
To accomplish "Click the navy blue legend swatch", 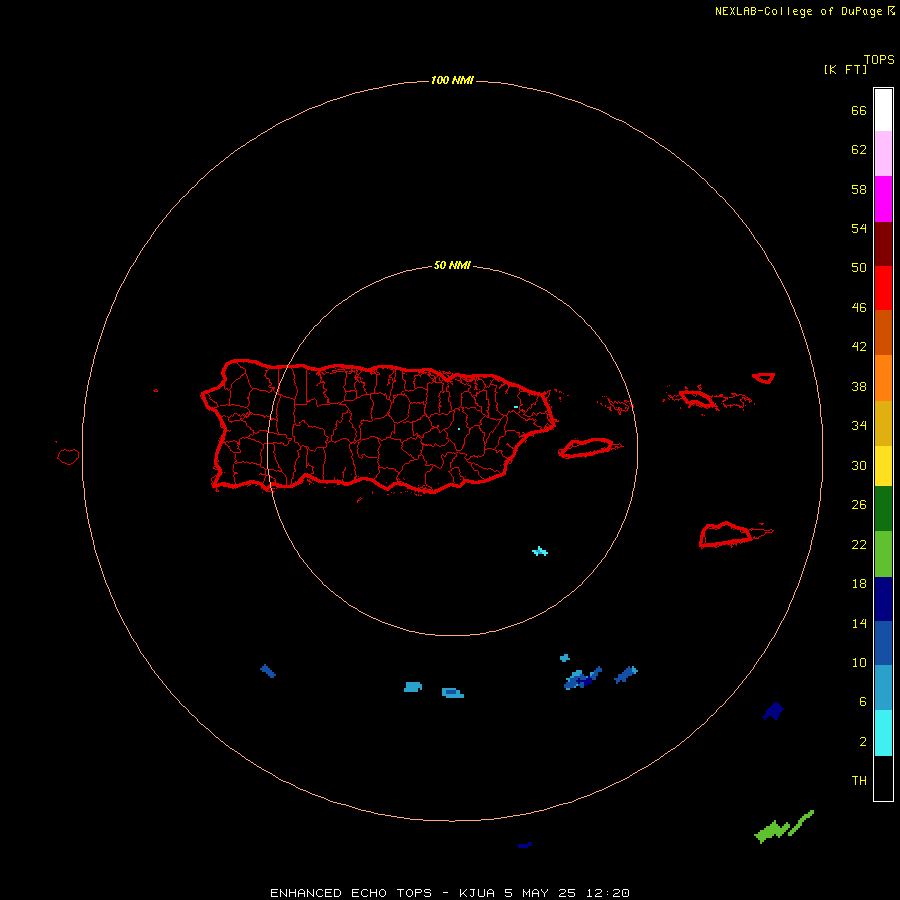I will 883,599.
